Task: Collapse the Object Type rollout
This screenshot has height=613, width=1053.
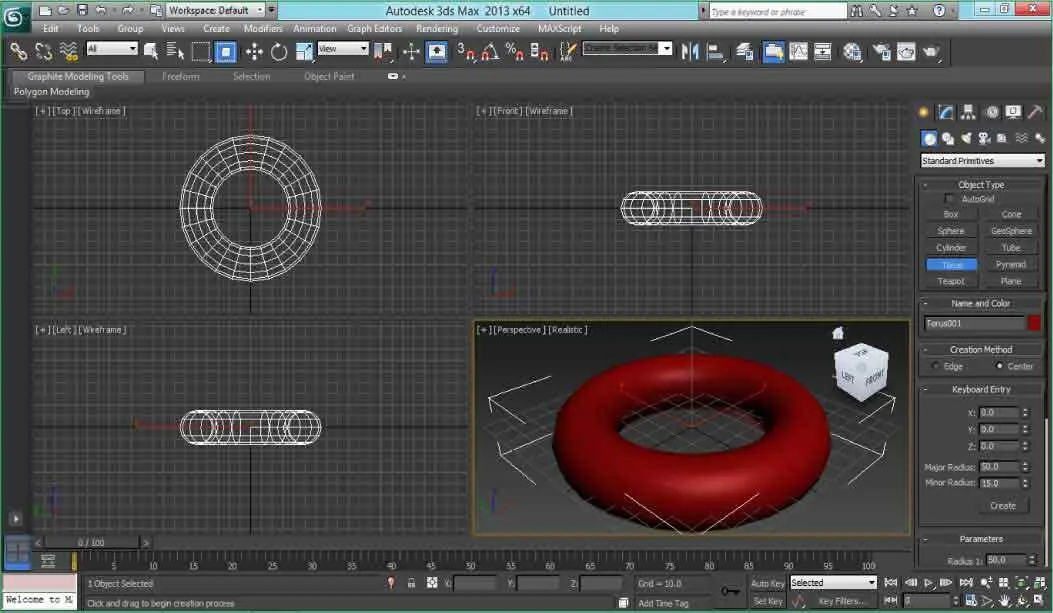Action: tap(980, 185)
